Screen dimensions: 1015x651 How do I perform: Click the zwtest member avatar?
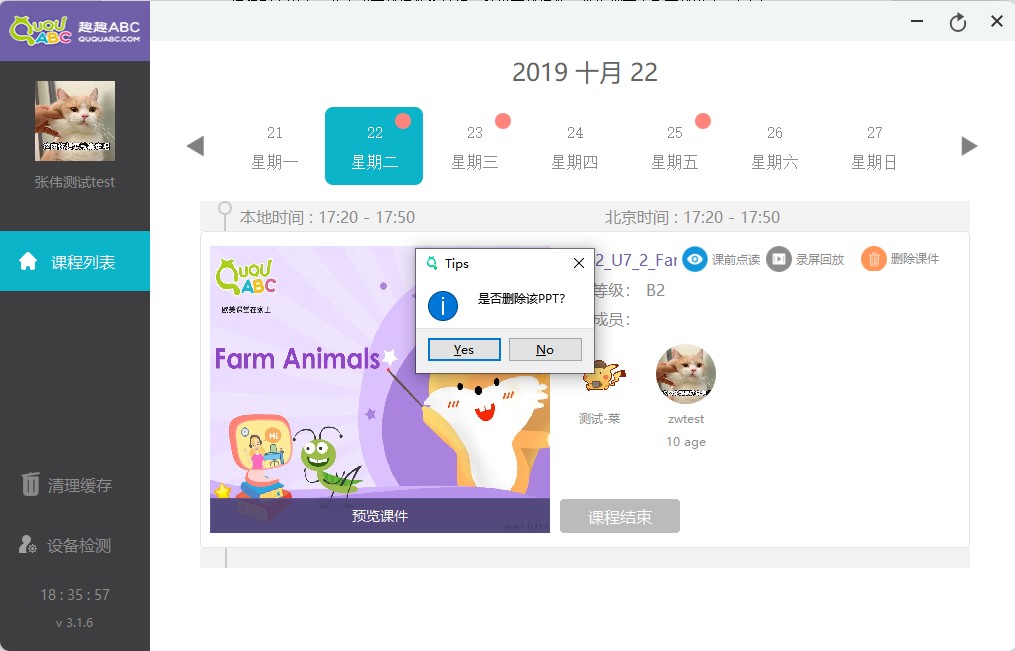point(686,374)
